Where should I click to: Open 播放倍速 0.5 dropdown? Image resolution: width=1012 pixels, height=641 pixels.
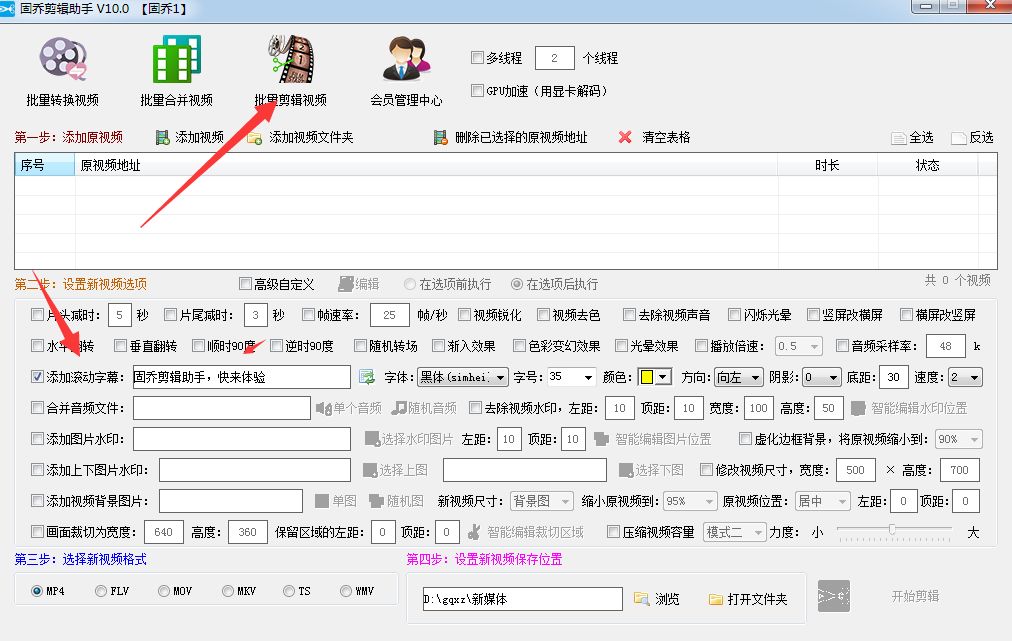click(798, 346)
